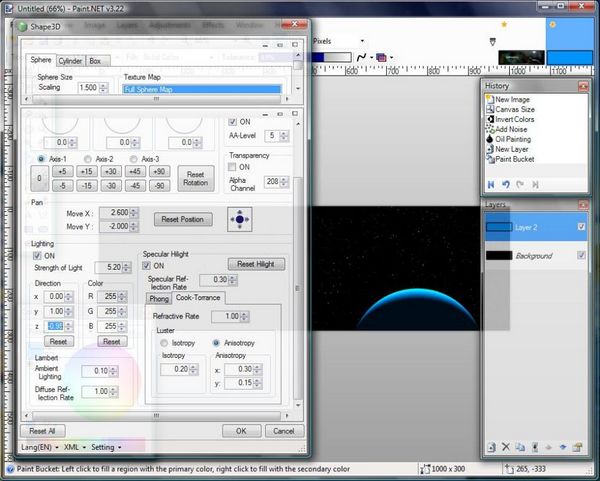600x481 pixels.
Task: Select the Isotropy radio button
Action: 164,343
